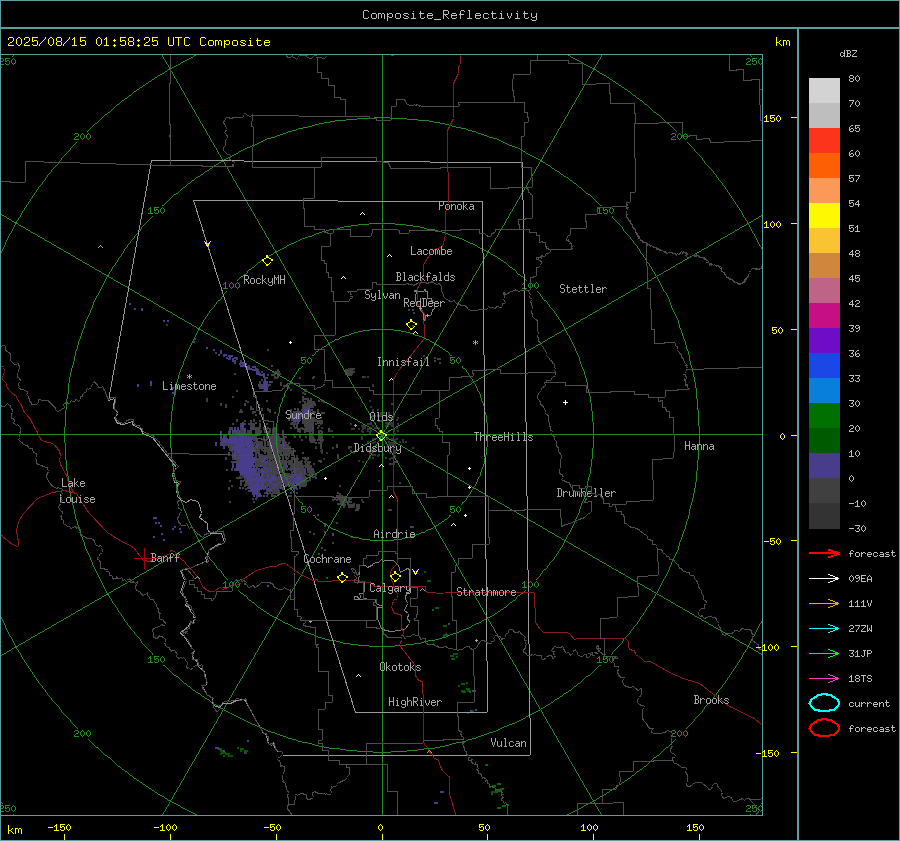
Task: Click the yellow diamond marker above Calgary
Action: coord(395,576)
